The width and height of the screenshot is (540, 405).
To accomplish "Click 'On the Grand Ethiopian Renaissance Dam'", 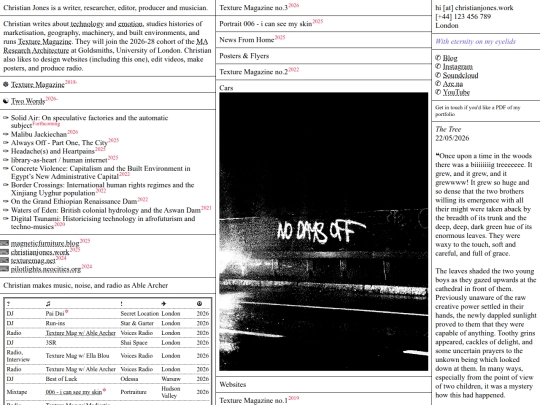I will click(74, 201).
